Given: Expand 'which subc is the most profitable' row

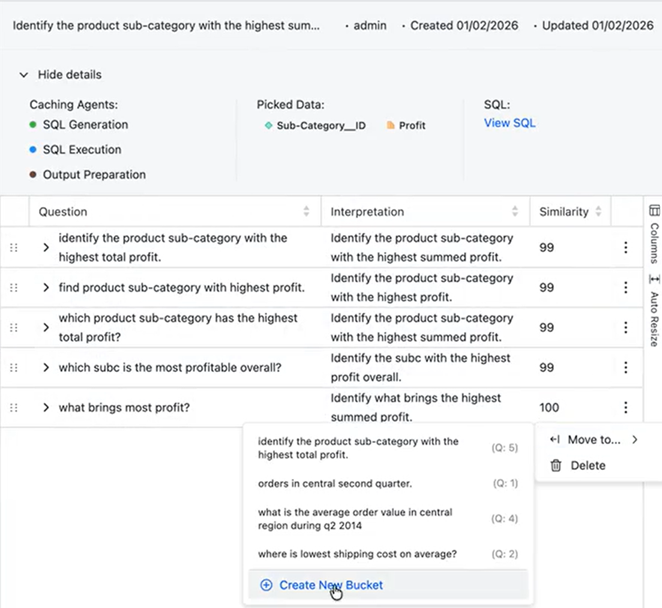Looking at the screenshot, I should click(x=46, y=368).
